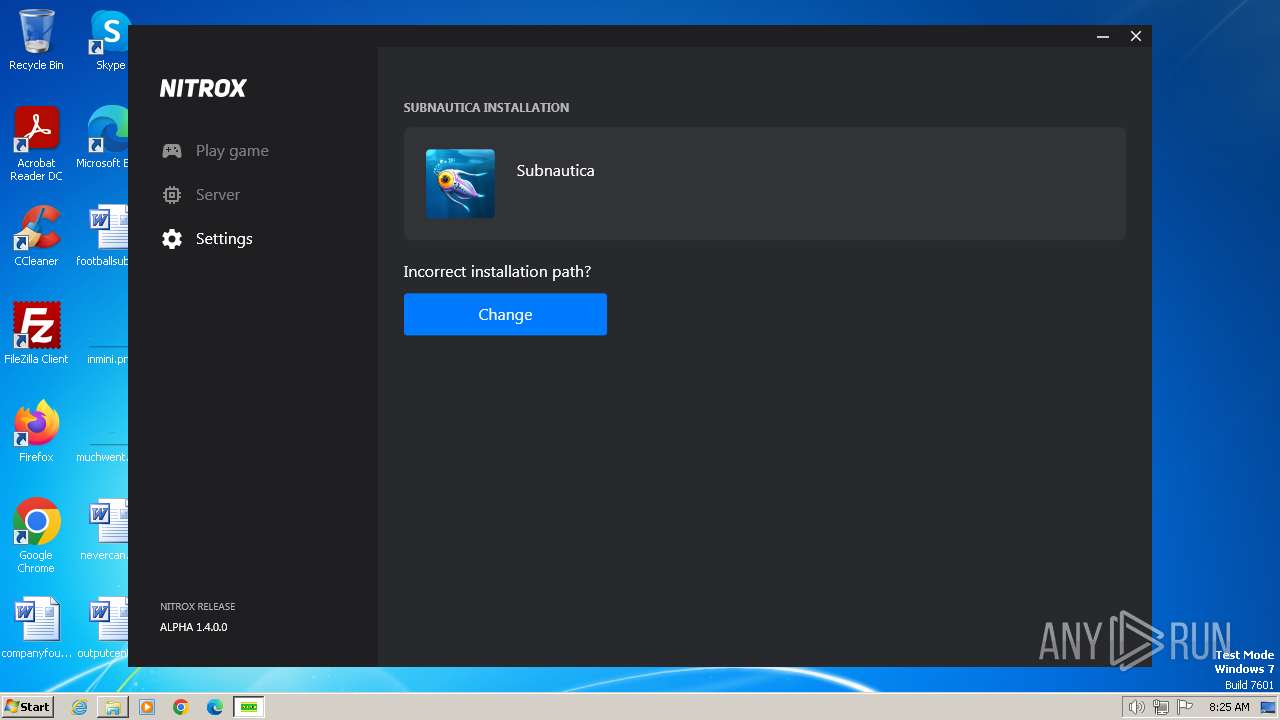Screen dimensions: 1280x720
Task: Click the Subnautica installation name text
Action: pos(555,171)
